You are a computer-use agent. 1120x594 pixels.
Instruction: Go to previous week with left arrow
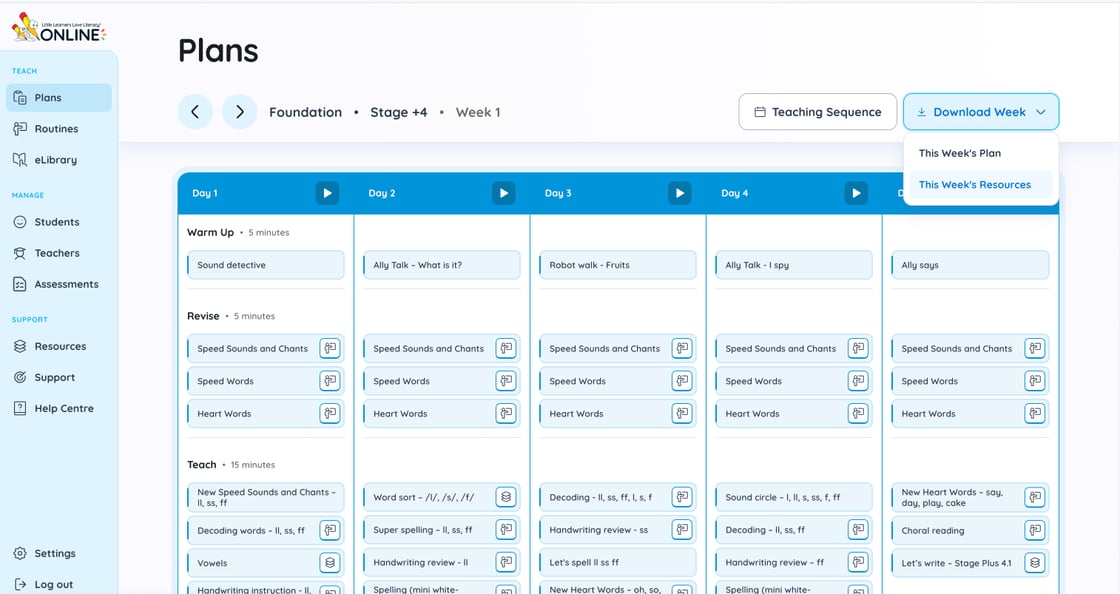[195, 112]
